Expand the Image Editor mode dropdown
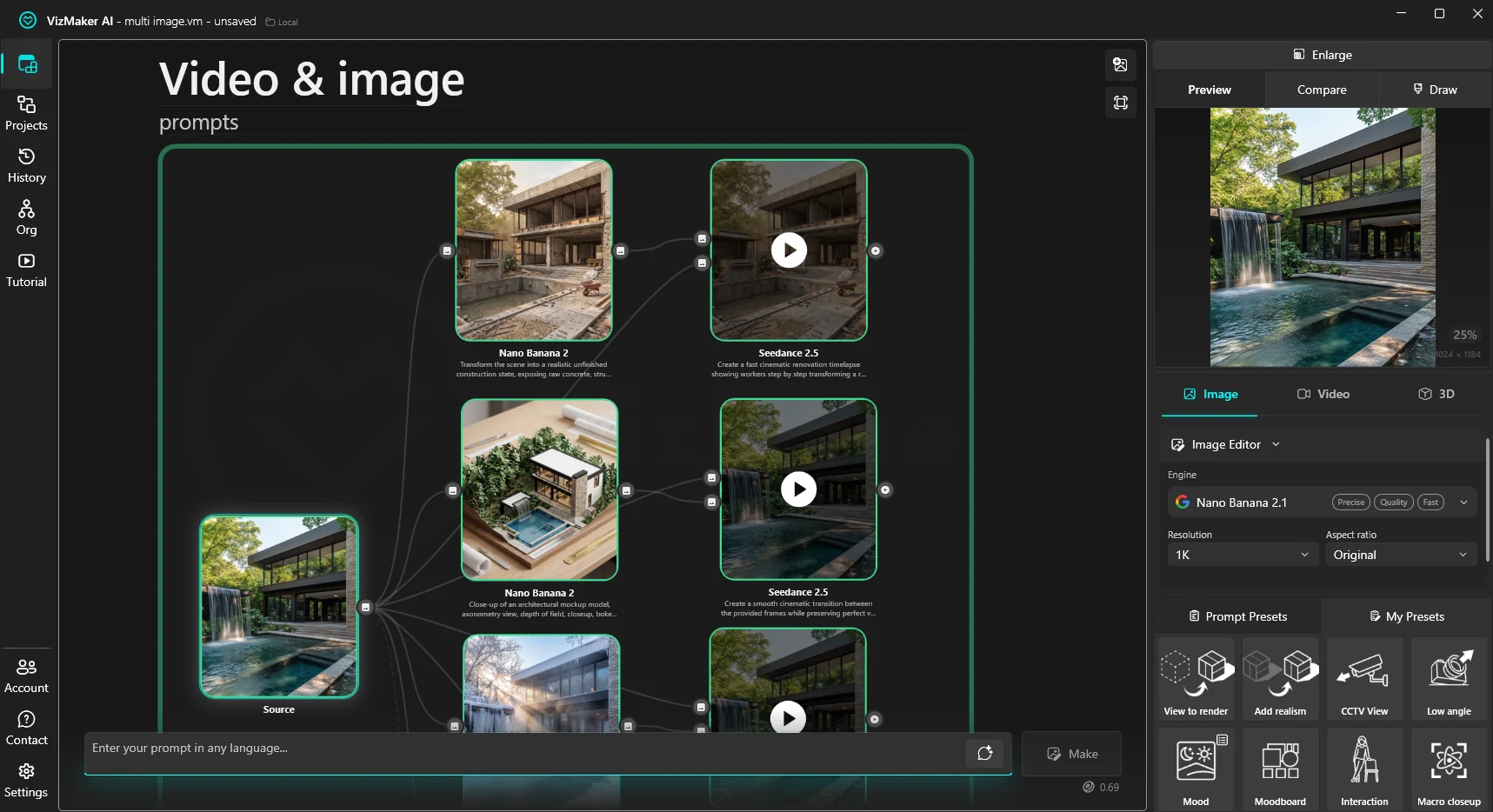This screenshot has height=812, width=1493. coord(1226,444)
